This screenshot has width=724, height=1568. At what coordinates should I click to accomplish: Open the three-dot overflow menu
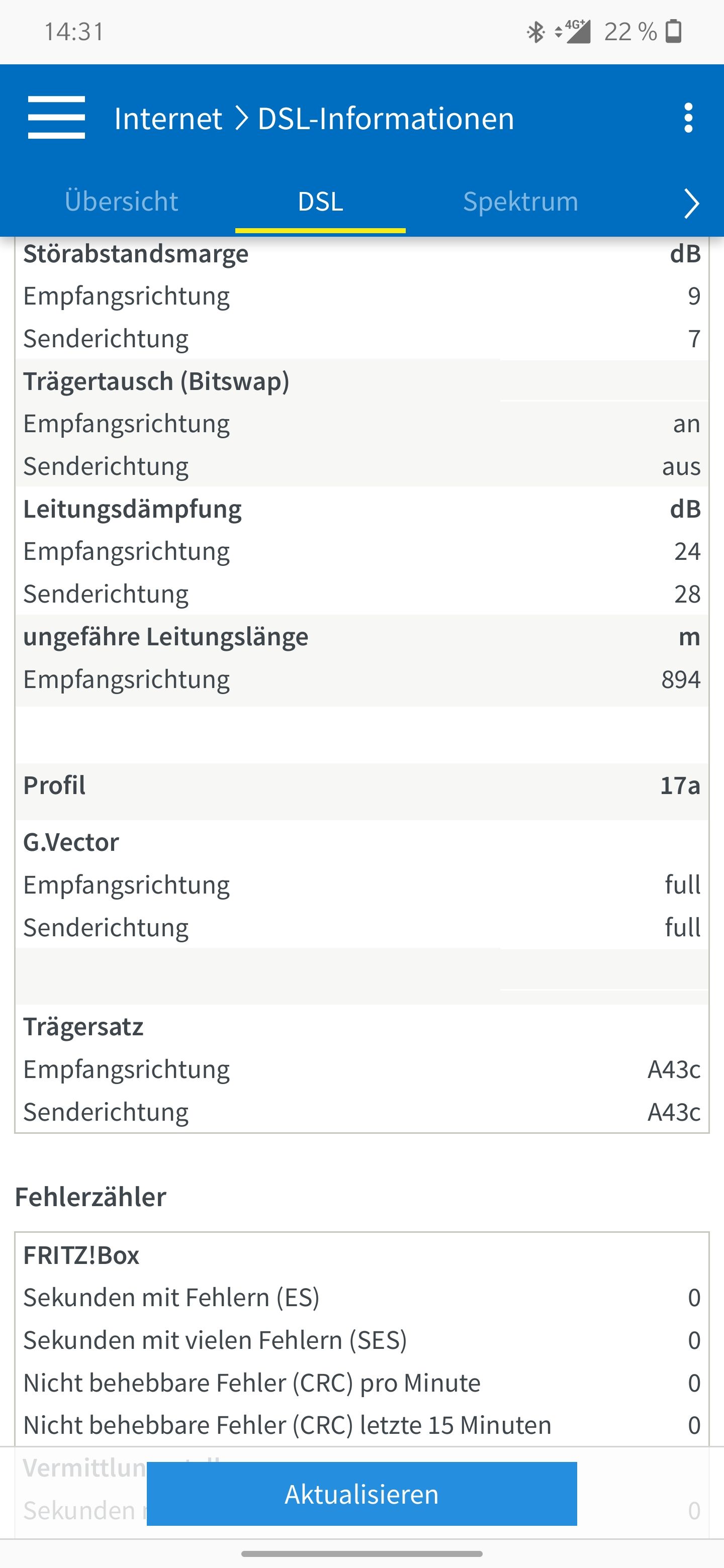pos(688,118)
